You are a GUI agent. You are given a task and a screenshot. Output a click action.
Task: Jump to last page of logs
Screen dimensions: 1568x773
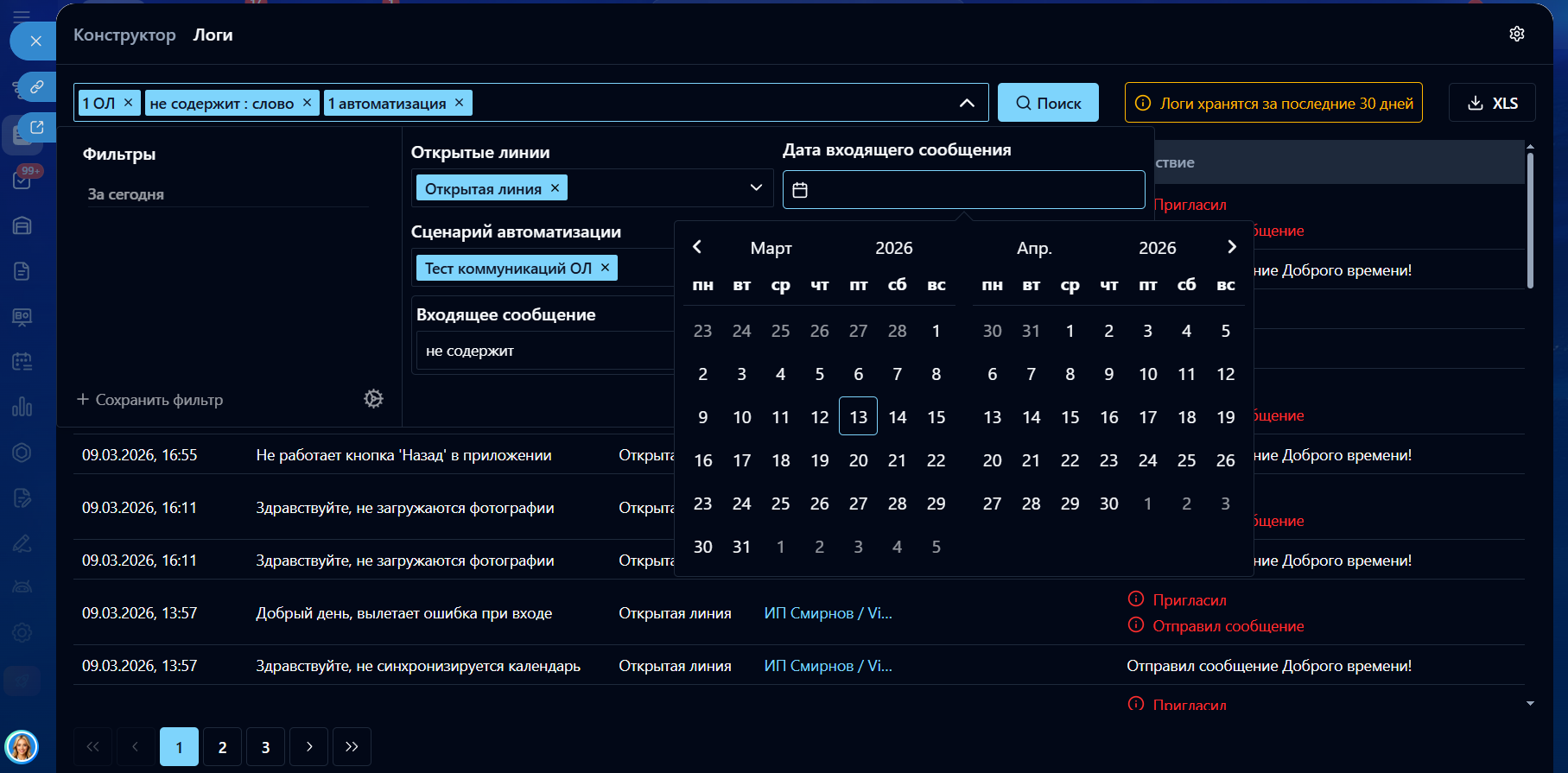(x=352, y=747)
